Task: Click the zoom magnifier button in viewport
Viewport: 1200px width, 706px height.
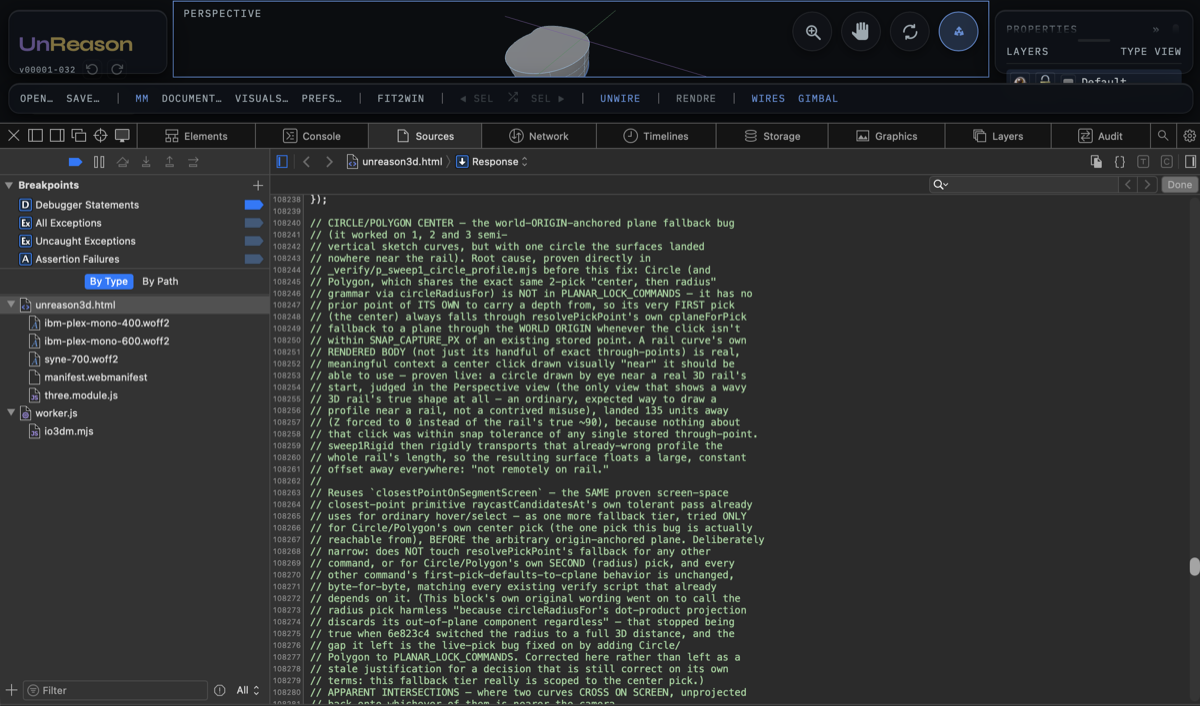Action: [x=813, y=32]
